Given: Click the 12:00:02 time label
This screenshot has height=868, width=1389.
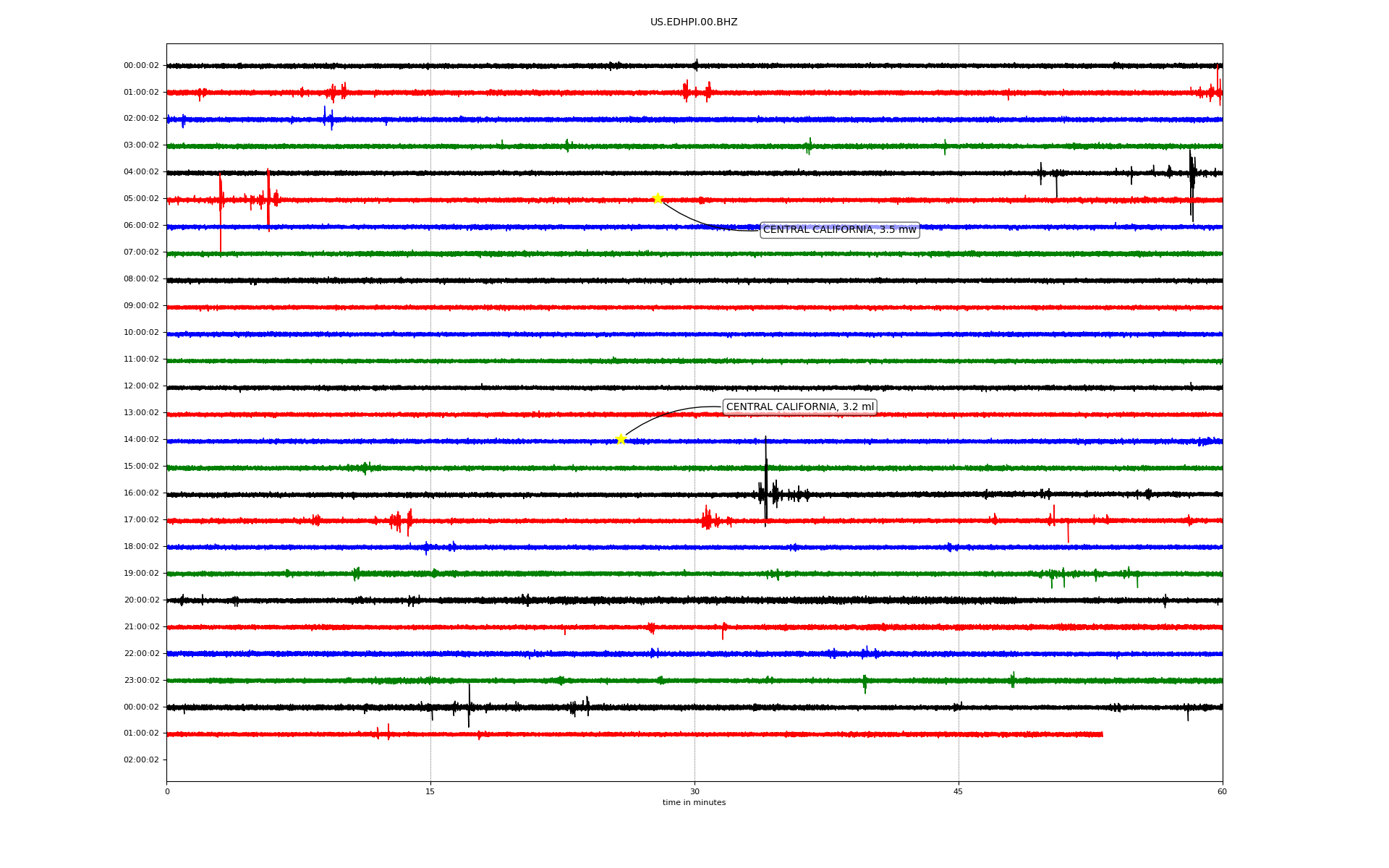Looking at the screenshot, I should click(x=141, y=386).
